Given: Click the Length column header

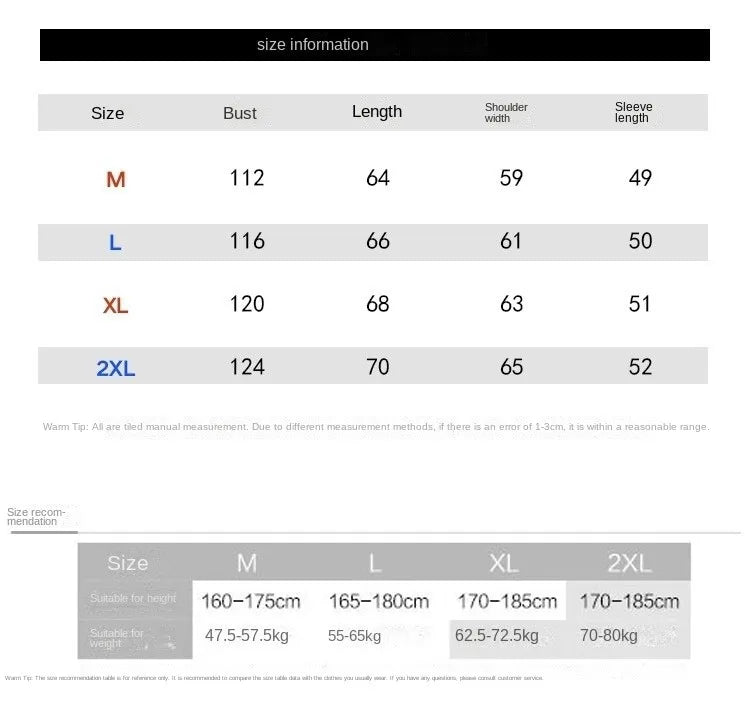Looking at the screenshot, I should [x=377, y=112].
